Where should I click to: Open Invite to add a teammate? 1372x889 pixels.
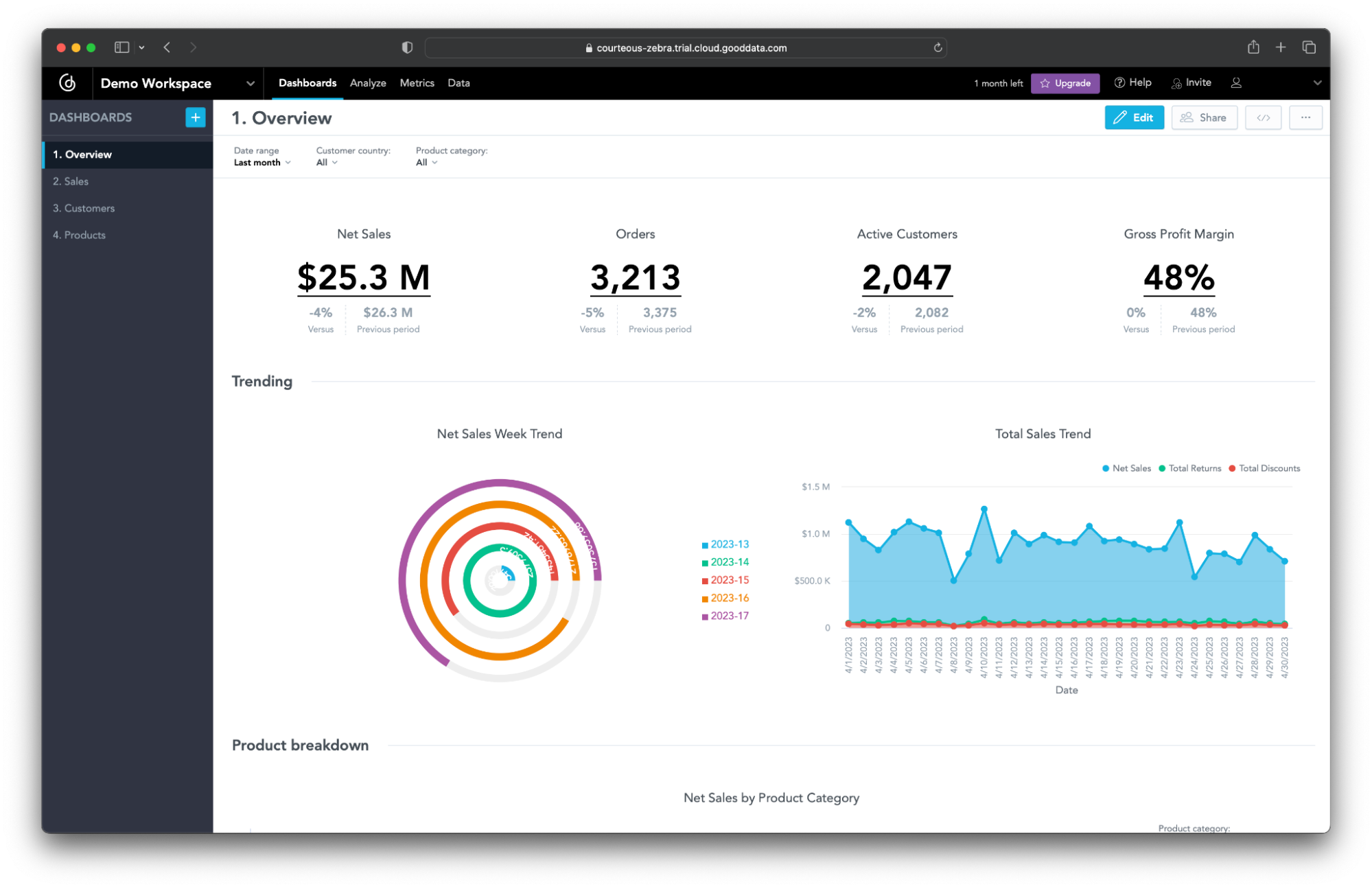tap(1191, 82)
